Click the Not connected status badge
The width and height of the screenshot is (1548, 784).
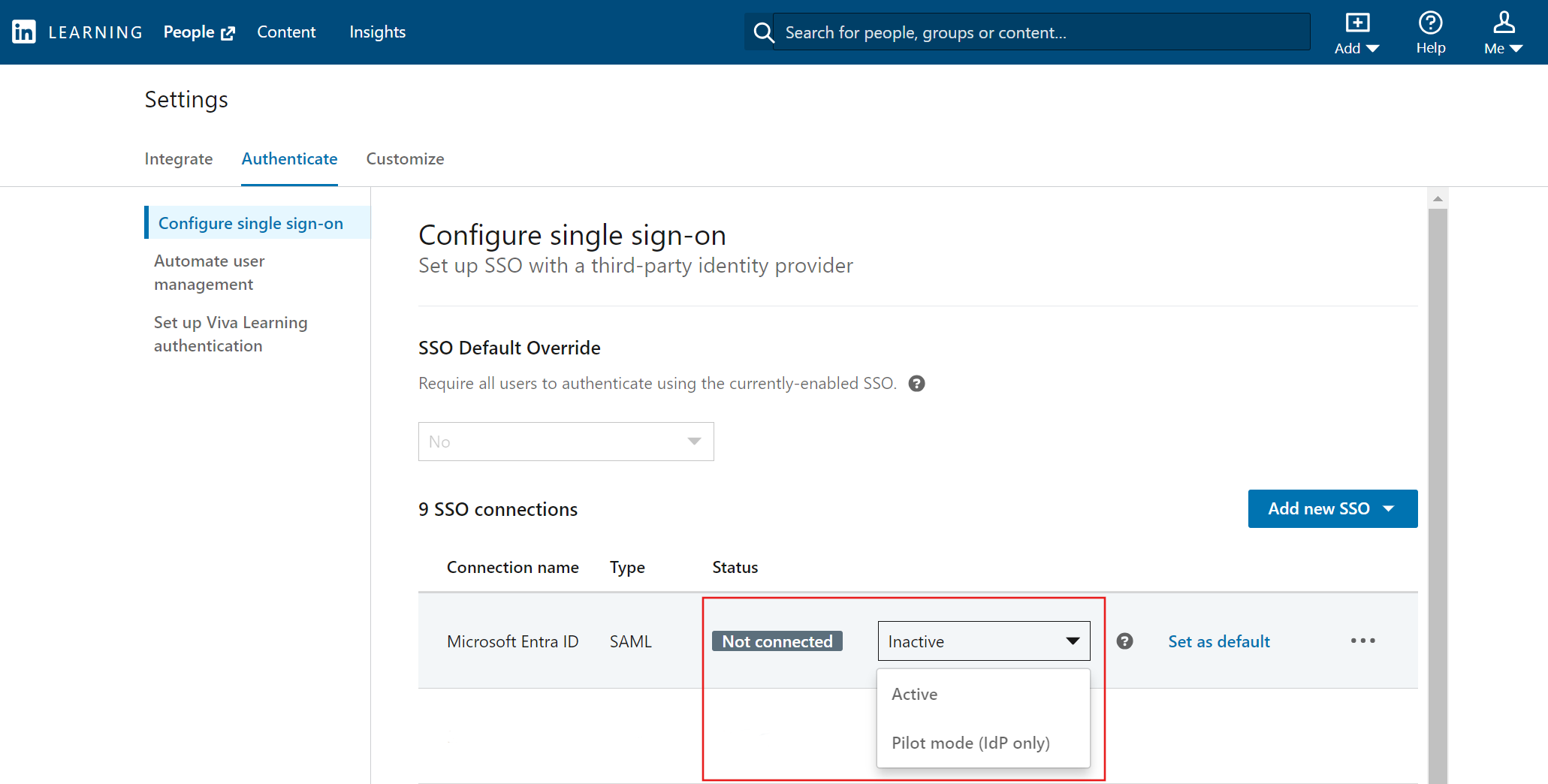(x=777, y=641)
